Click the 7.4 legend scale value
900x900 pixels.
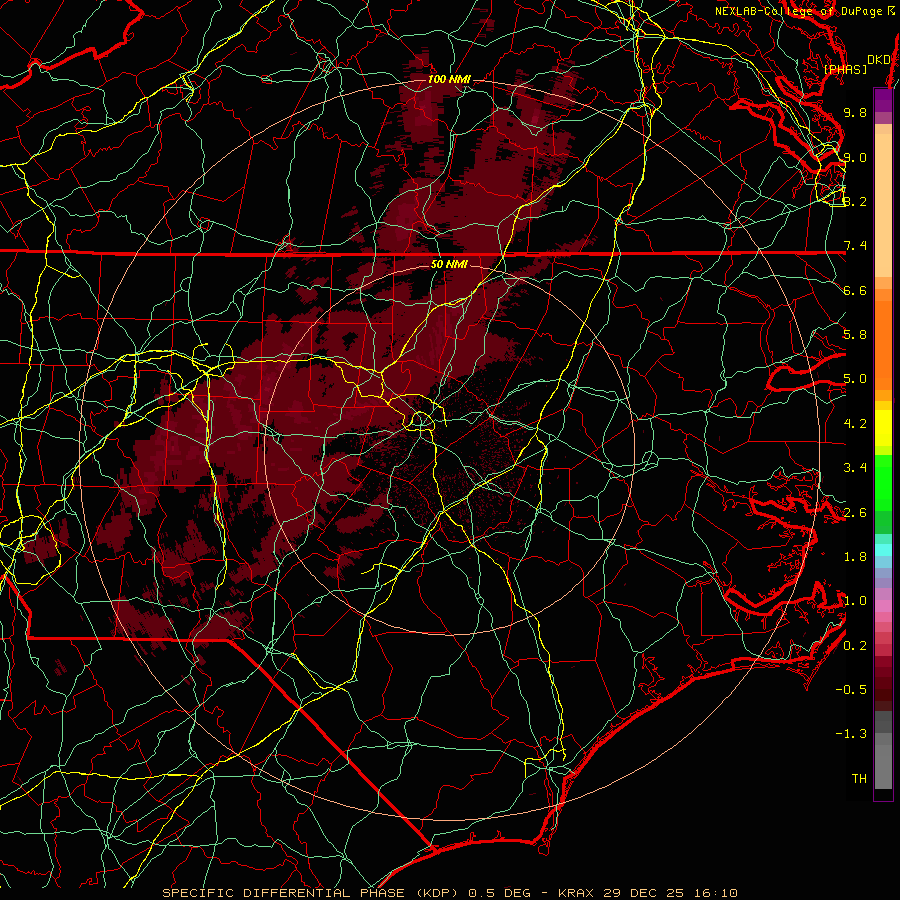[x=855, y=246]
